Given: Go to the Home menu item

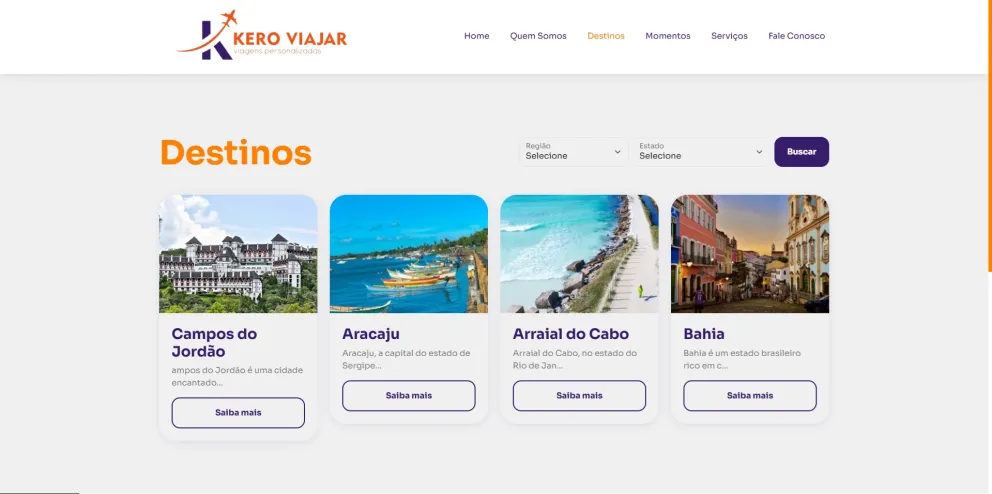Looking at the screenshot, I should pyautogui.click(x=476, y=36).
